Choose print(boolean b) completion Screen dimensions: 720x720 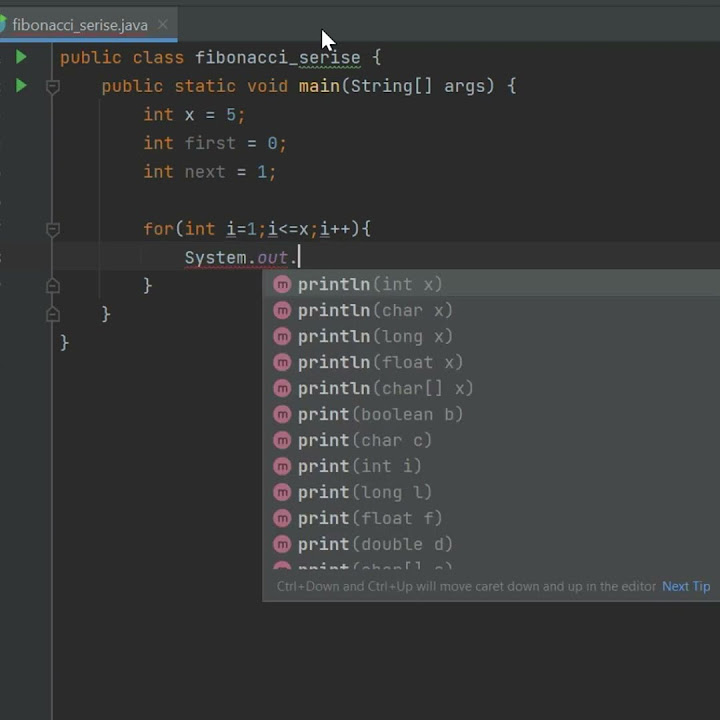[x=491, y=414]
